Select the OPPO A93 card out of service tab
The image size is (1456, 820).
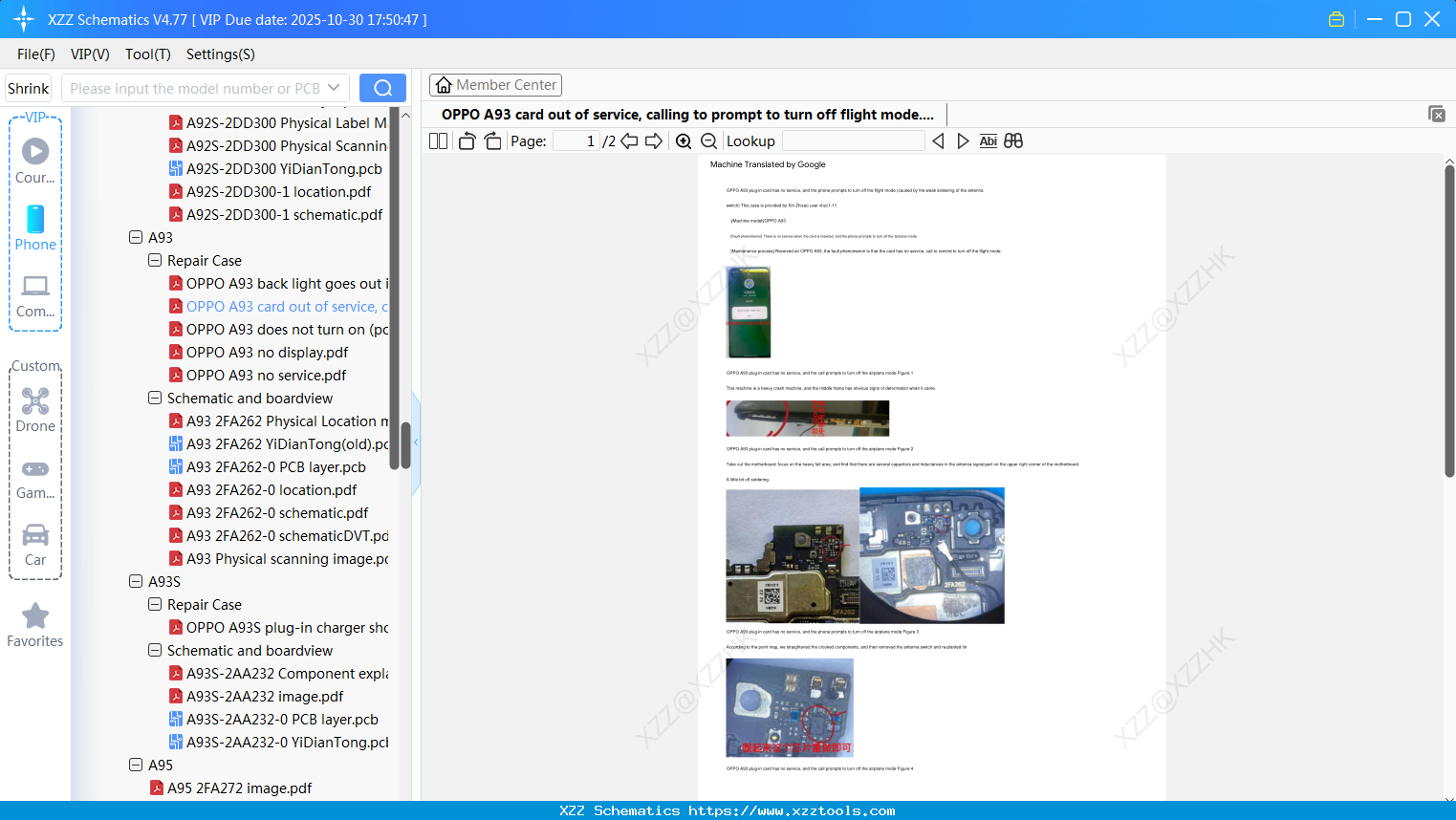(687, 115)
